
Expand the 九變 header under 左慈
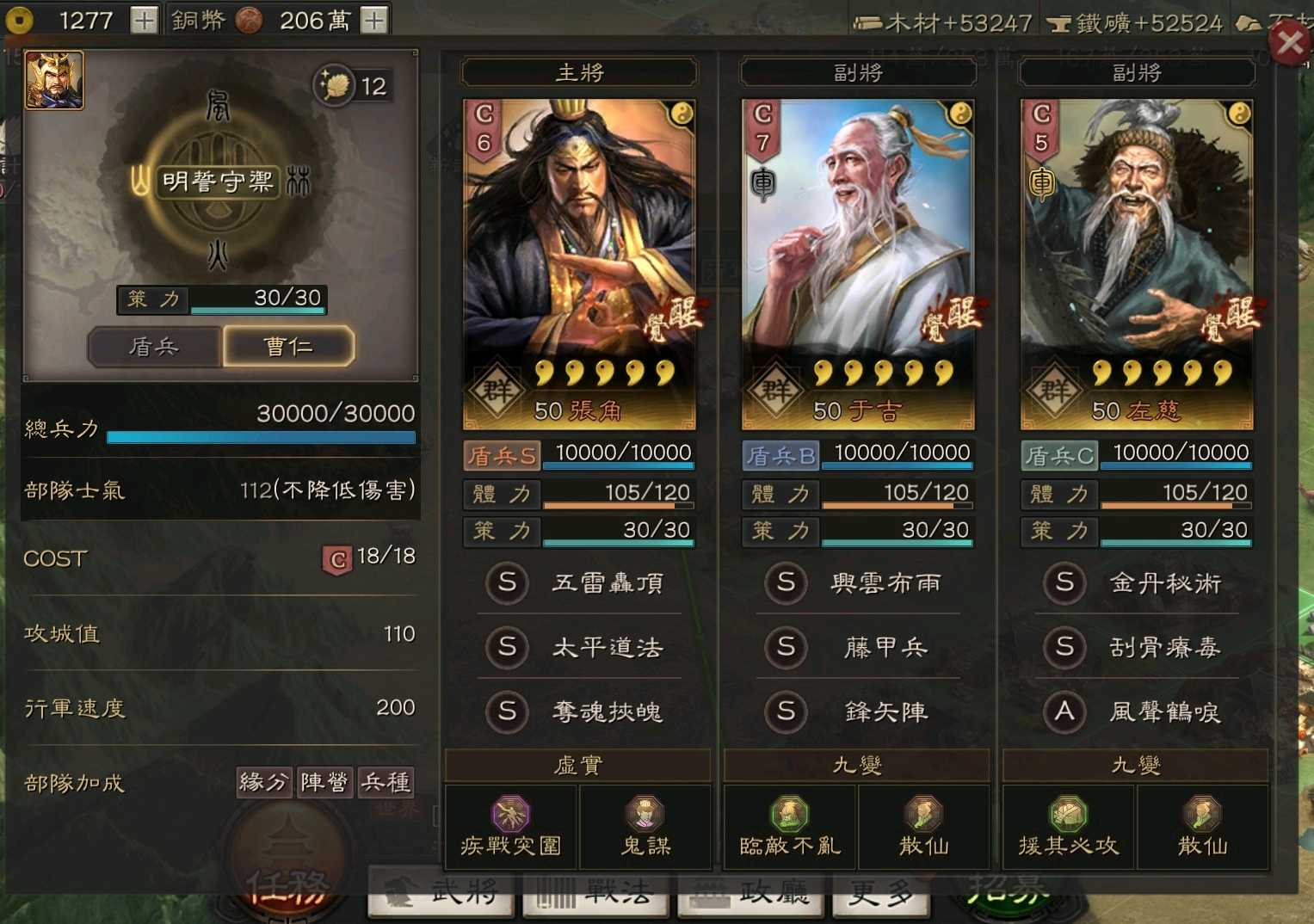click(1136, 765)
